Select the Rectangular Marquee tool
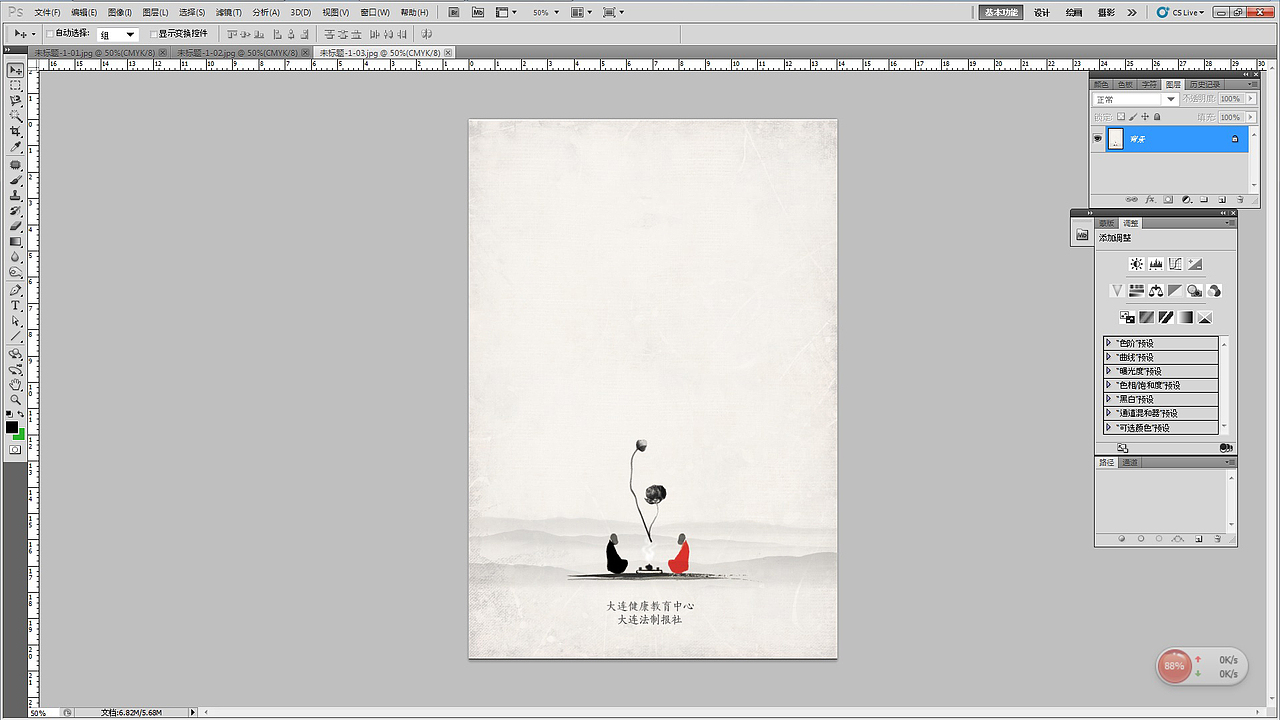The width and height of the screenshot is (1280, 720). pos(15,86)
